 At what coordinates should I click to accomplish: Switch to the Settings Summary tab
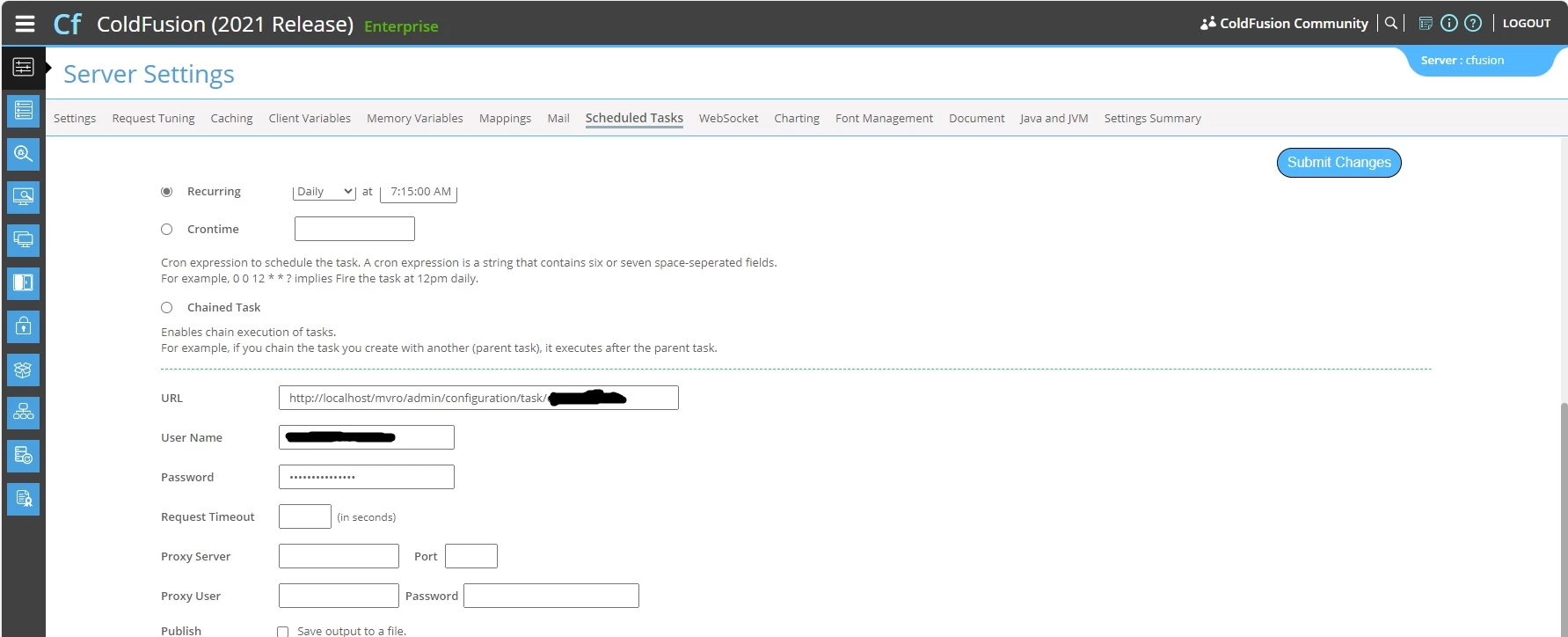point(1152,118)
